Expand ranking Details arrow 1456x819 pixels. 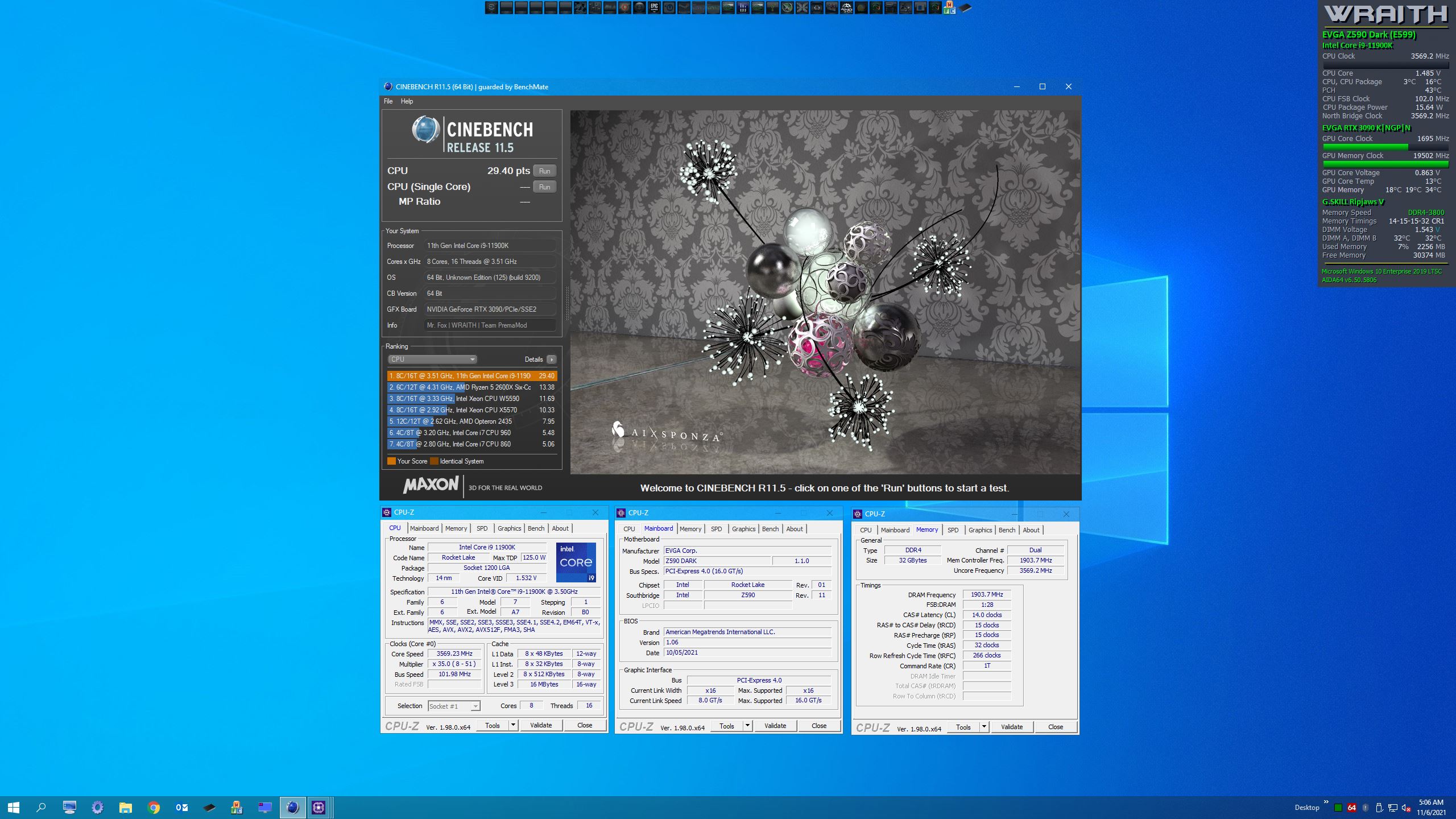(x=551, y=359)
